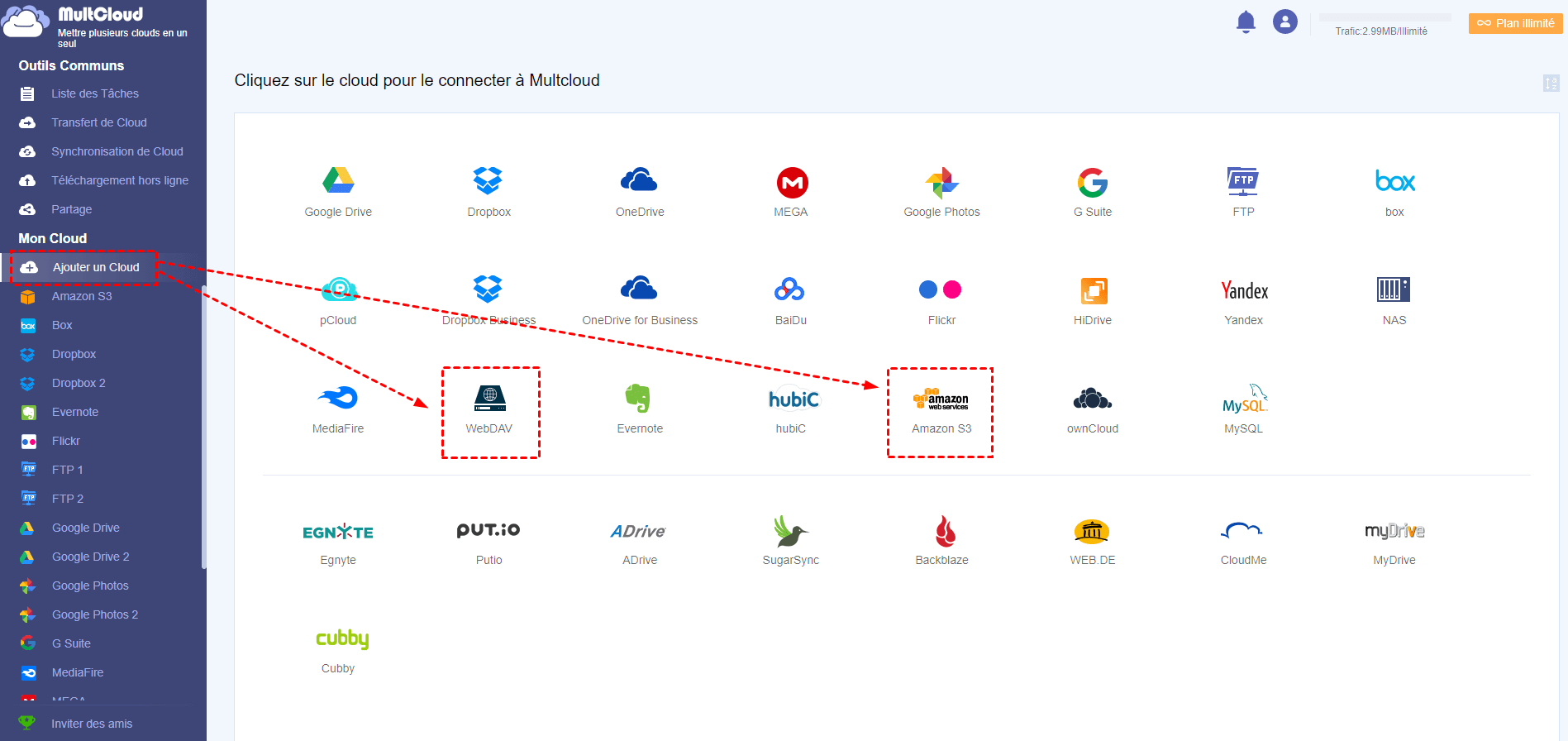This screenshot has height=741, width=1568.
Task: Add the Putio service logo
Action: (x=489, y=530)
